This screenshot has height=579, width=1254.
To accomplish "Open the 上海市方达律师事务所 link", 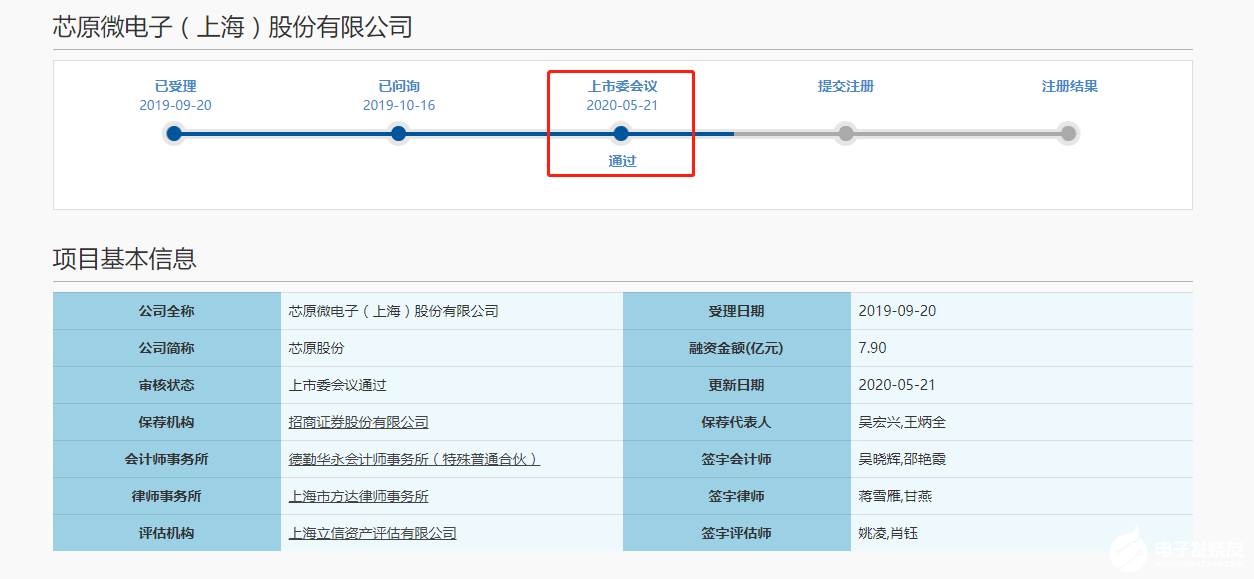I will click(x=358, y=496).
